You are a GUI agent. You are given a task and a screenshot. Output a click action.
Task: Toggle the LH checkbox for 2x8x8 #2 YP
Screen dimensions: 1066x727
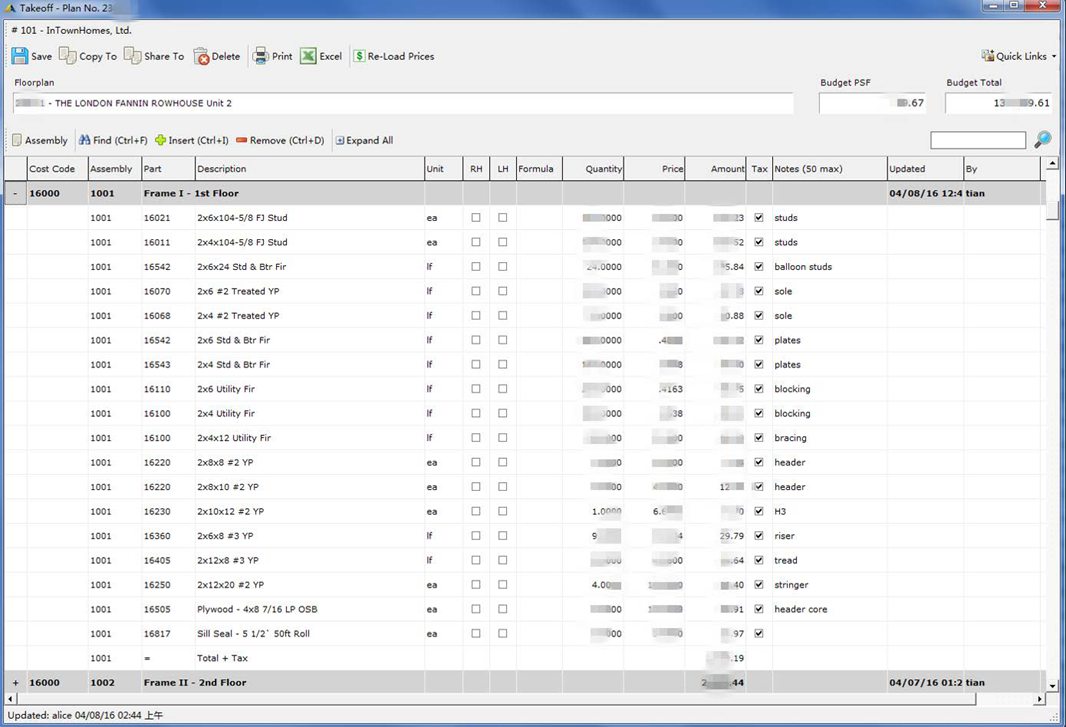[503, 463]
